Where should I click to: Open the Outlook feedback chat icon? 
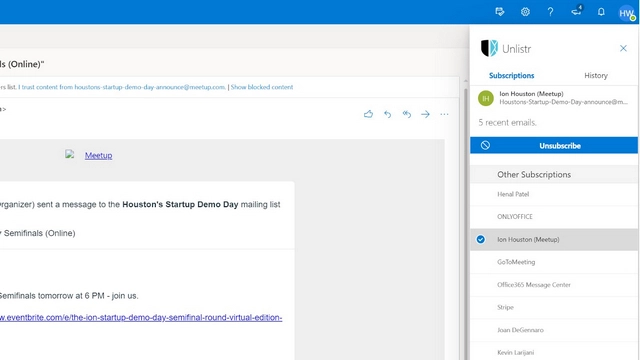tap(500, 12)
